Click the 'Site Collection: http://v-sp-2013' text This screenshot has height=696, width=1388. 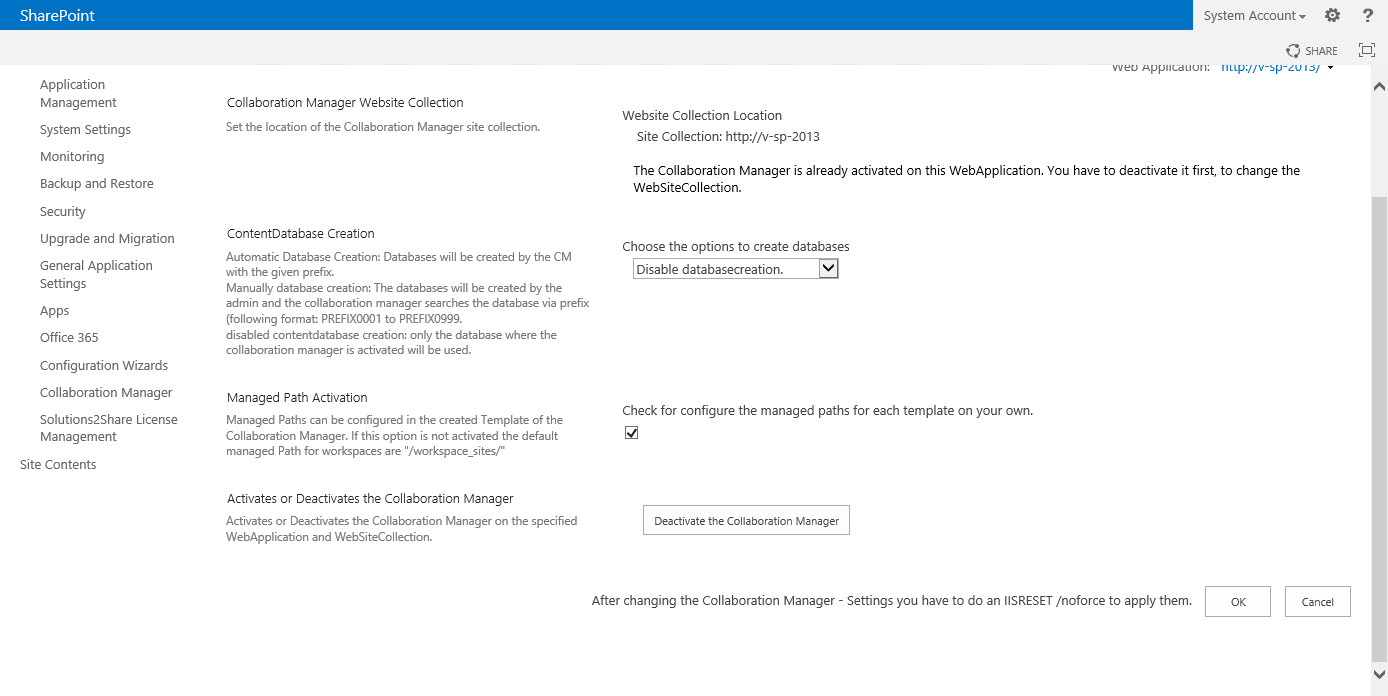pos(728,137)
